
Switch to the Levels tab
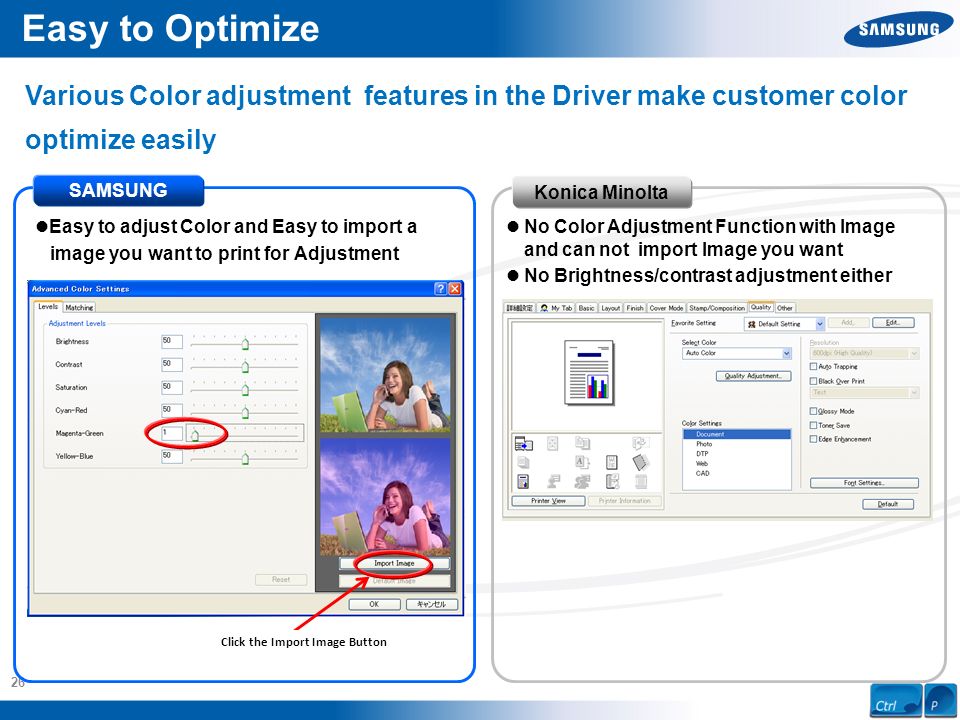coord(48,307)
